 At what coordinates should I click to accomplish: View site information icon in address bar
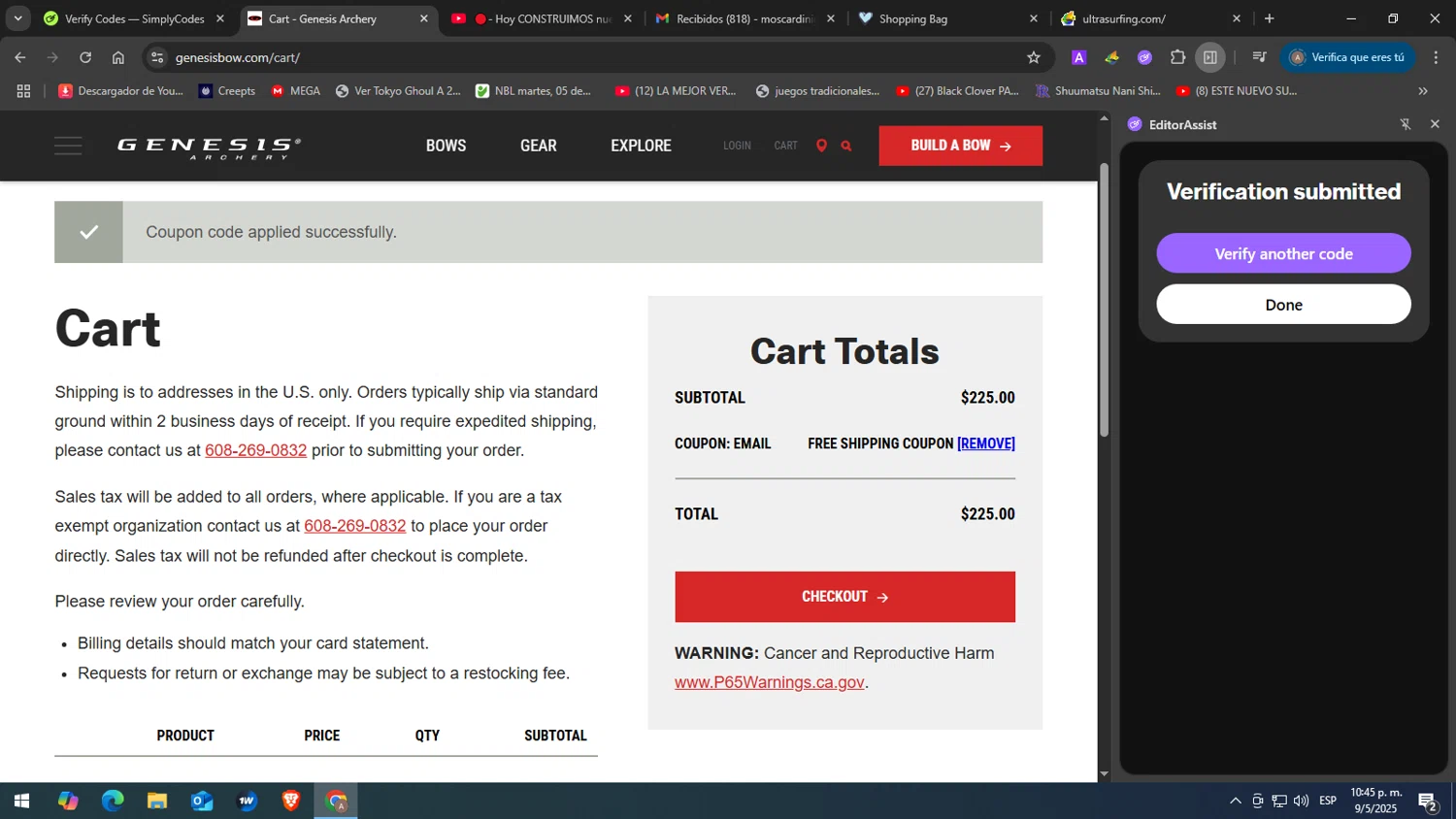click(157, 57)
